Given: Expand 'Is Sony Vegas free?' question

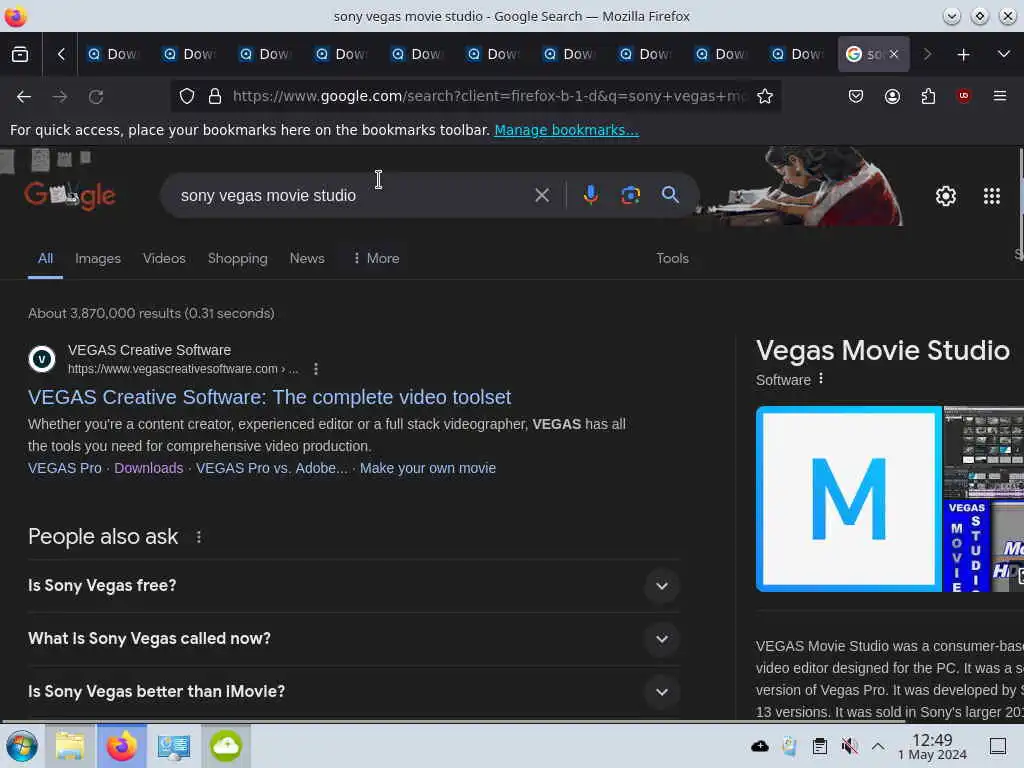Looking at the screenshot, I should (x=354, y=586).
